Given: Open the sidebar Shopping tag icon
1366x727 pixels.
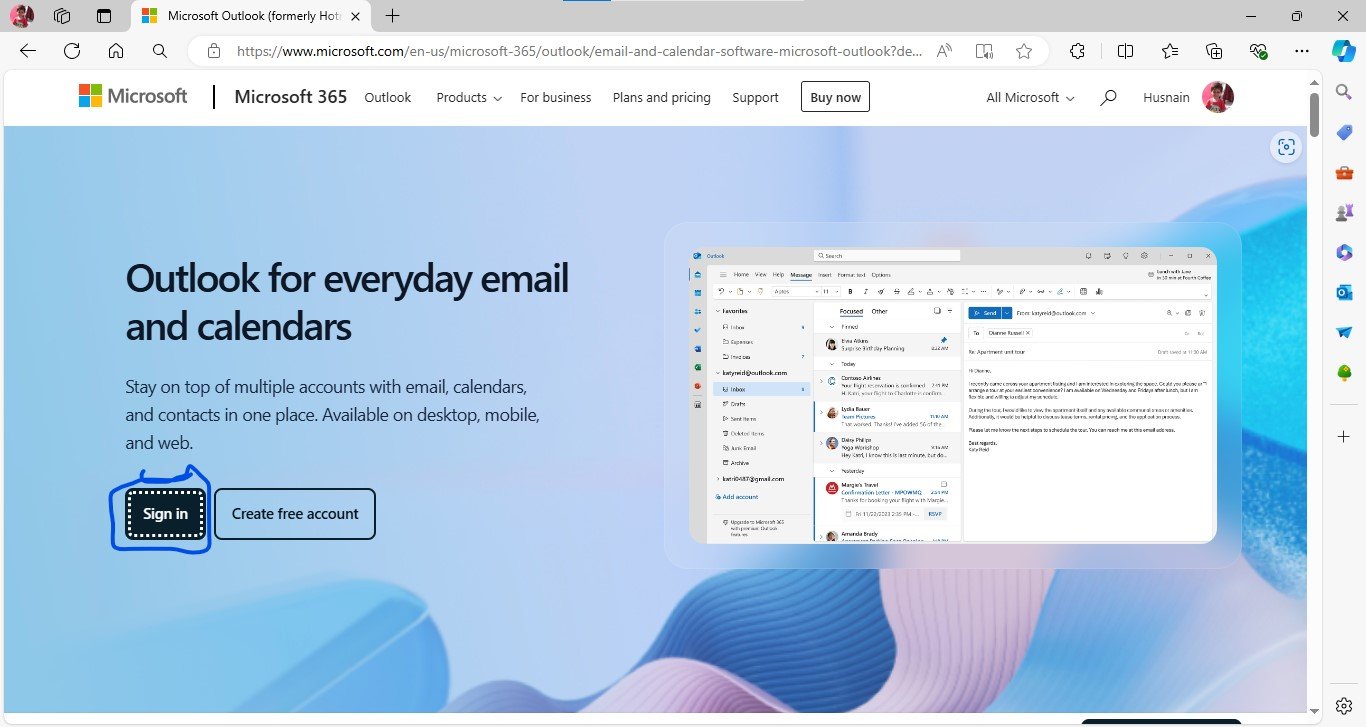Looking at the screenshot, I should [1344, 133].
